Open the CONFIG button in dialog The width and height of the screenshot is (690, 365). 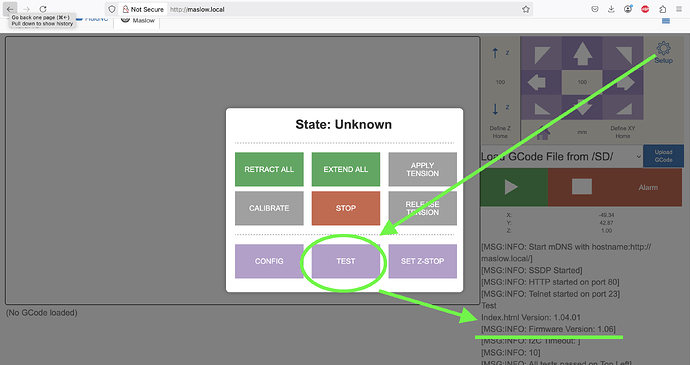(269, 261)
